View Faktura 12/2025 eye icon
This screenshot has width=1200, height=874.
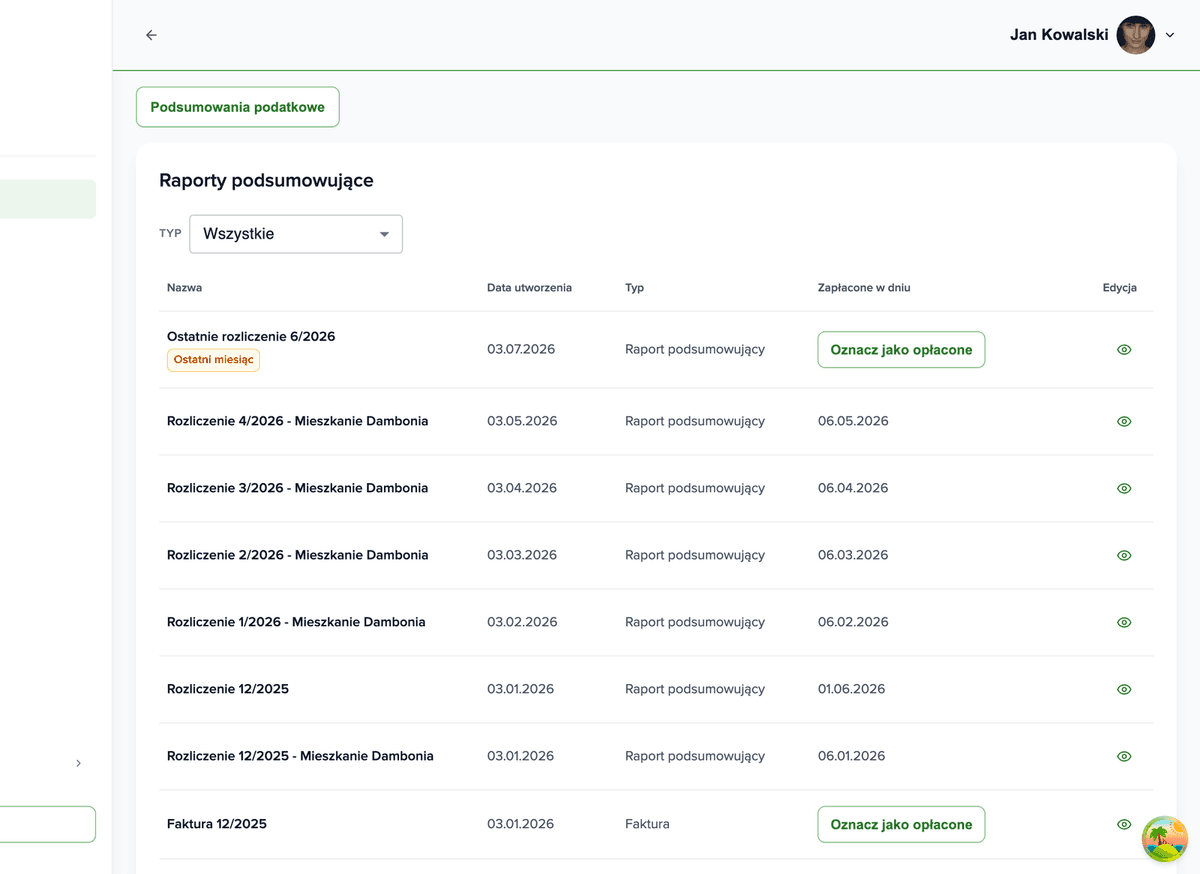[x=1124, y=824]
